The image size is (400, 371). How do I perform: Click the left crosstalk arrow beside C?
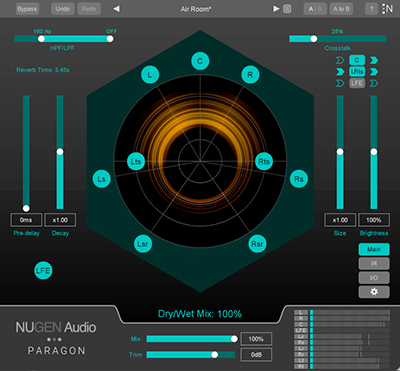[340, 60]
